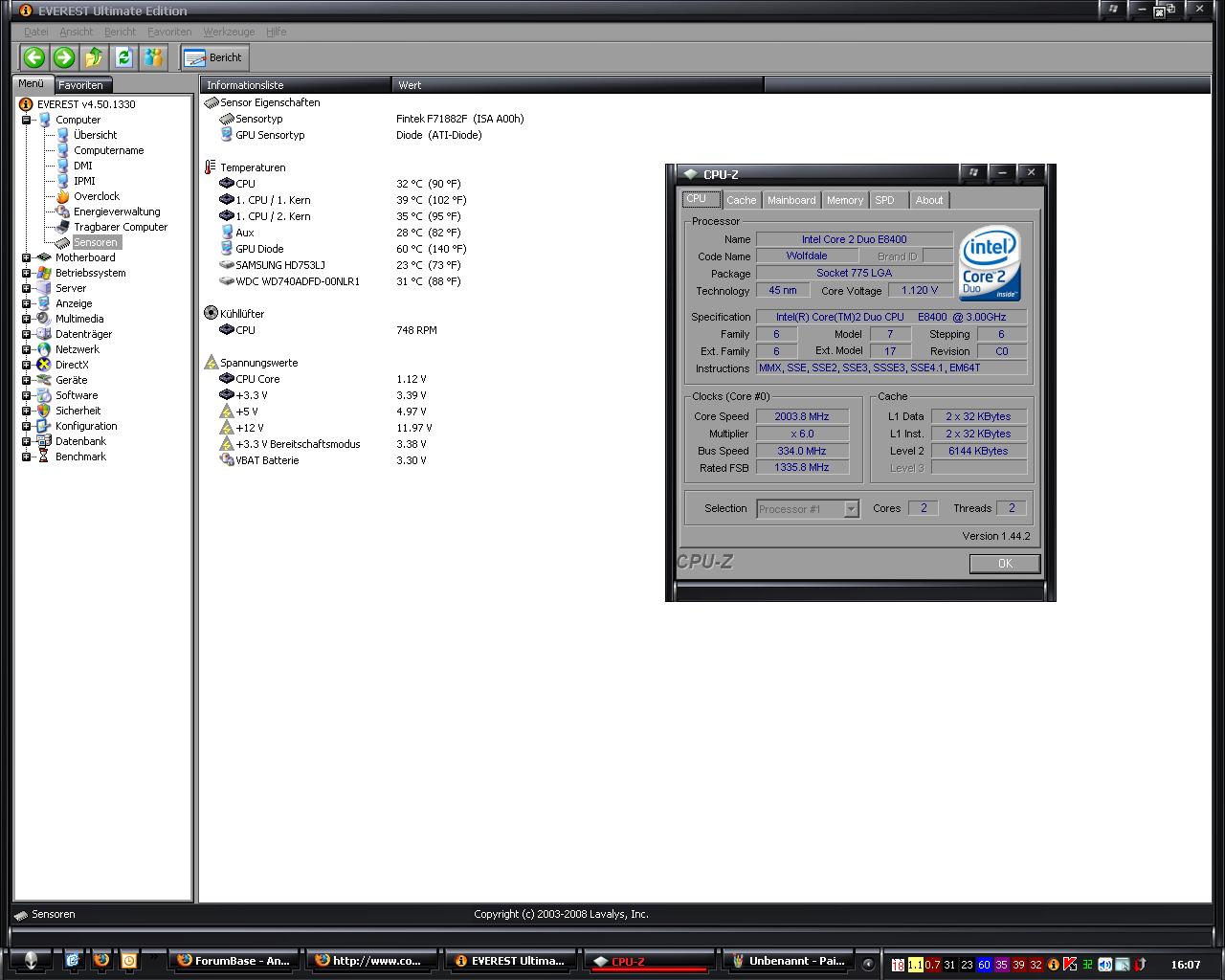The height and width of the screenshot is (980, 1225).
Task: Click the Software icon in tree
Action: (44, 395)
